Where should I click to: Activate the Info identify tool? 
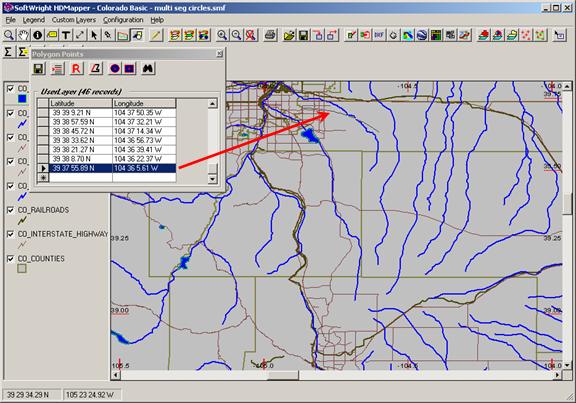pyautogui.click(x=37, y=35)
